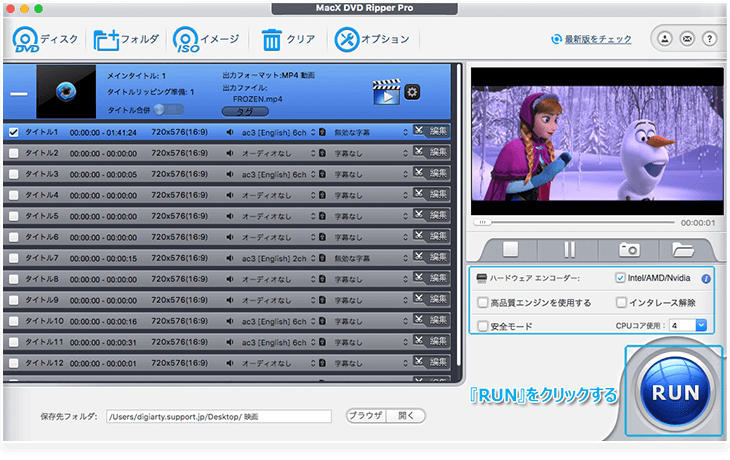The width and height of the screenshot is (730, 460).
Task: Open output folder icon under the preview
Action: coord(684,250)
